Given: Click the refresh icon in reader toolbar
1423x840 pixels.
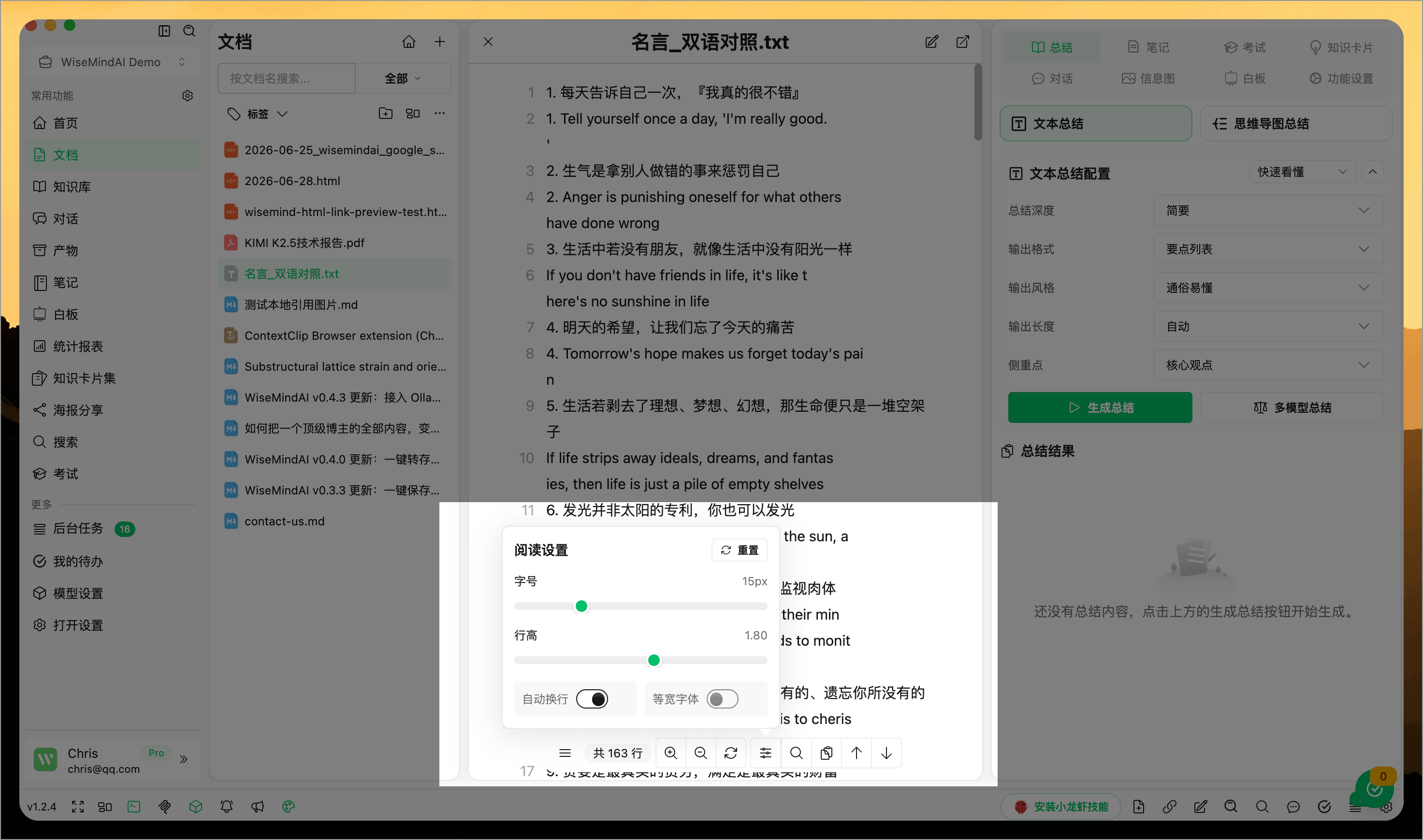Looking at the screenshot, I should (731, 753).
